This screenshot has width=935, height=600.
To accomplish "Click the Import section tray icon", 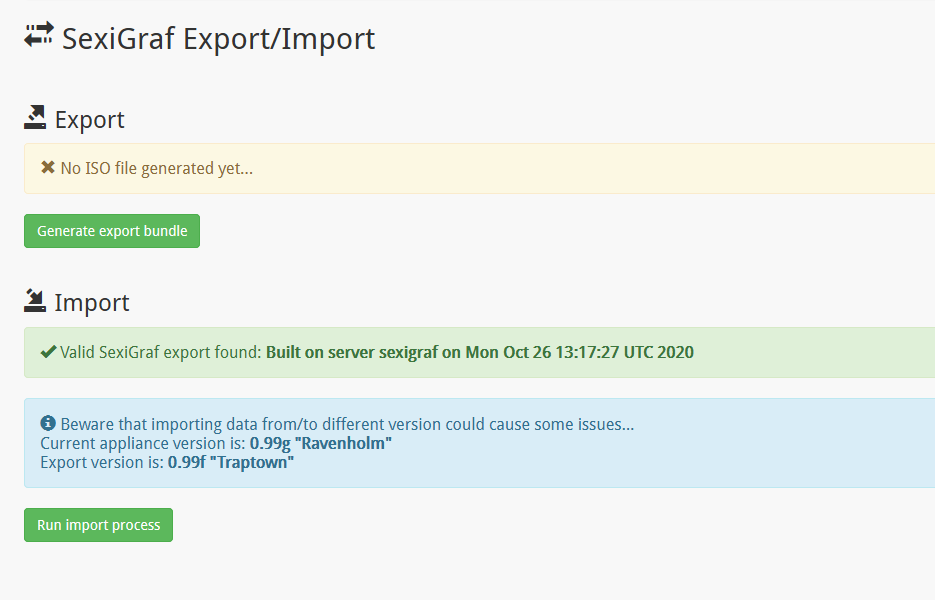I will (35, 301).
